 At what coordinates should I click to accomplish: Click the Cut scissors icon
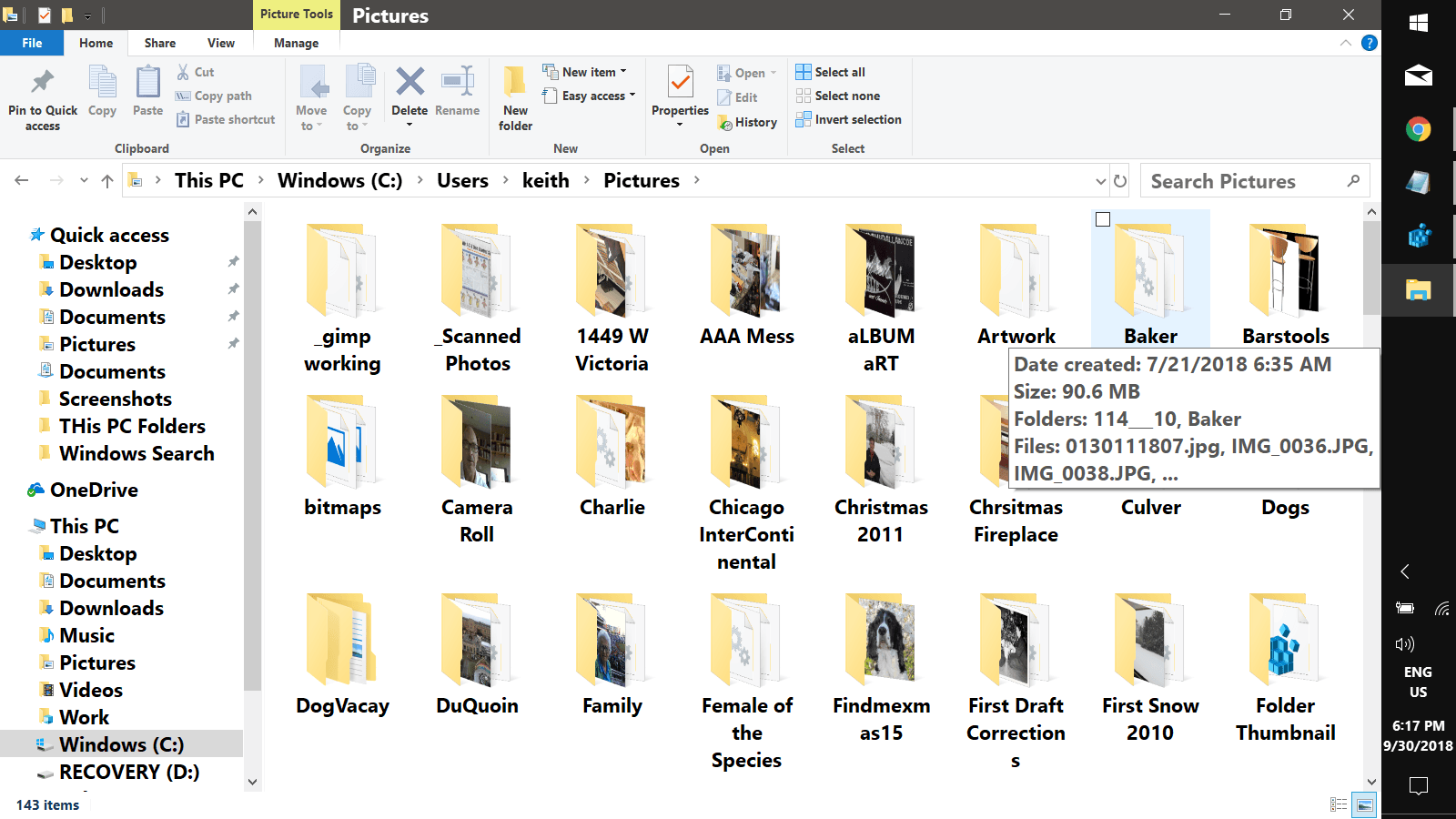coord(183,72)
